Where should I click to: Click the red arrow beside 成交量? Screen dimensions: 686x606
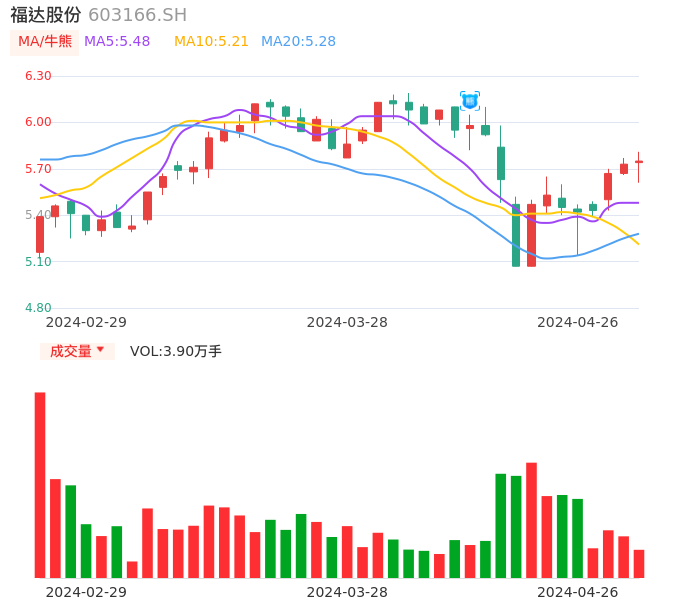(100, 350)
